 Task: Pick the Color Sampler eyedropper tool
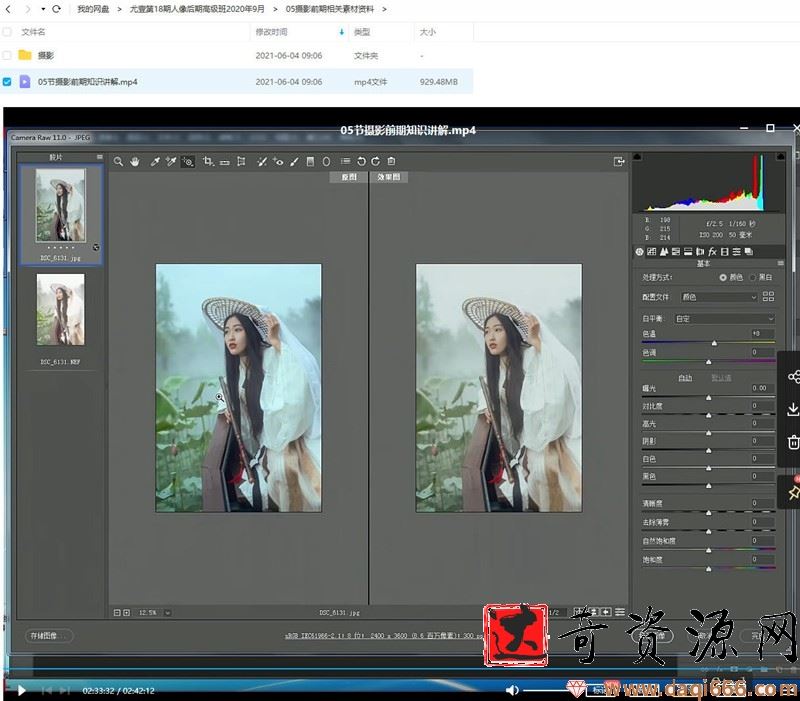pos(171,162)
